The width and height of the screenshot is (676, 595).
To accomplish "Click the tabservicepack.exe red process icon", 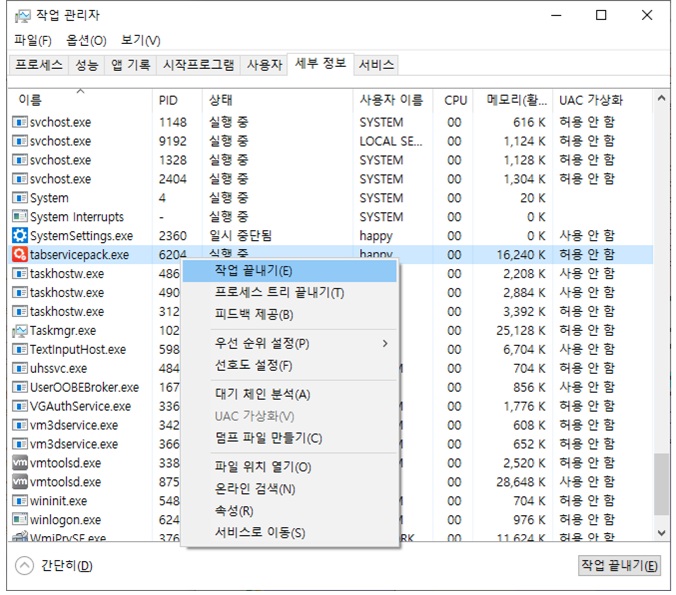I will click(x=20, y=255).
